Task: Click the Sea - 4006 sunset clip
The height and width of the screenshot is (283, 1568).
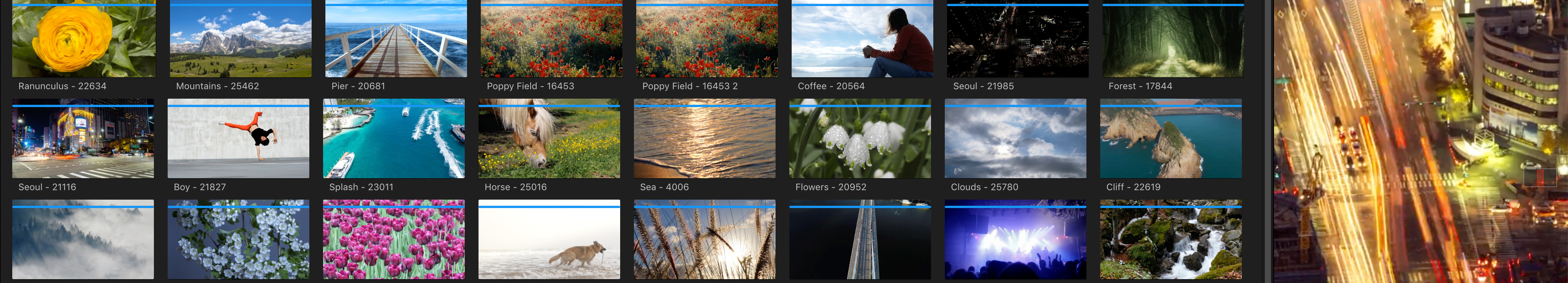Action: pyautogui.click(x=704, y=139)
